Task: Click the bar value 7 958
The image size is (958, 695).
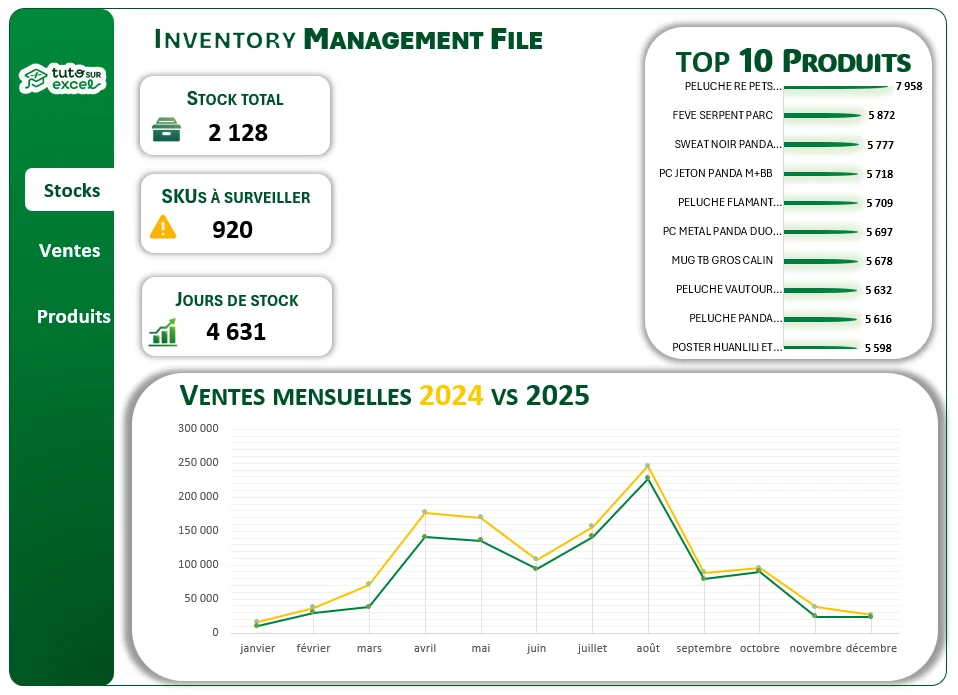Action: 909,86
